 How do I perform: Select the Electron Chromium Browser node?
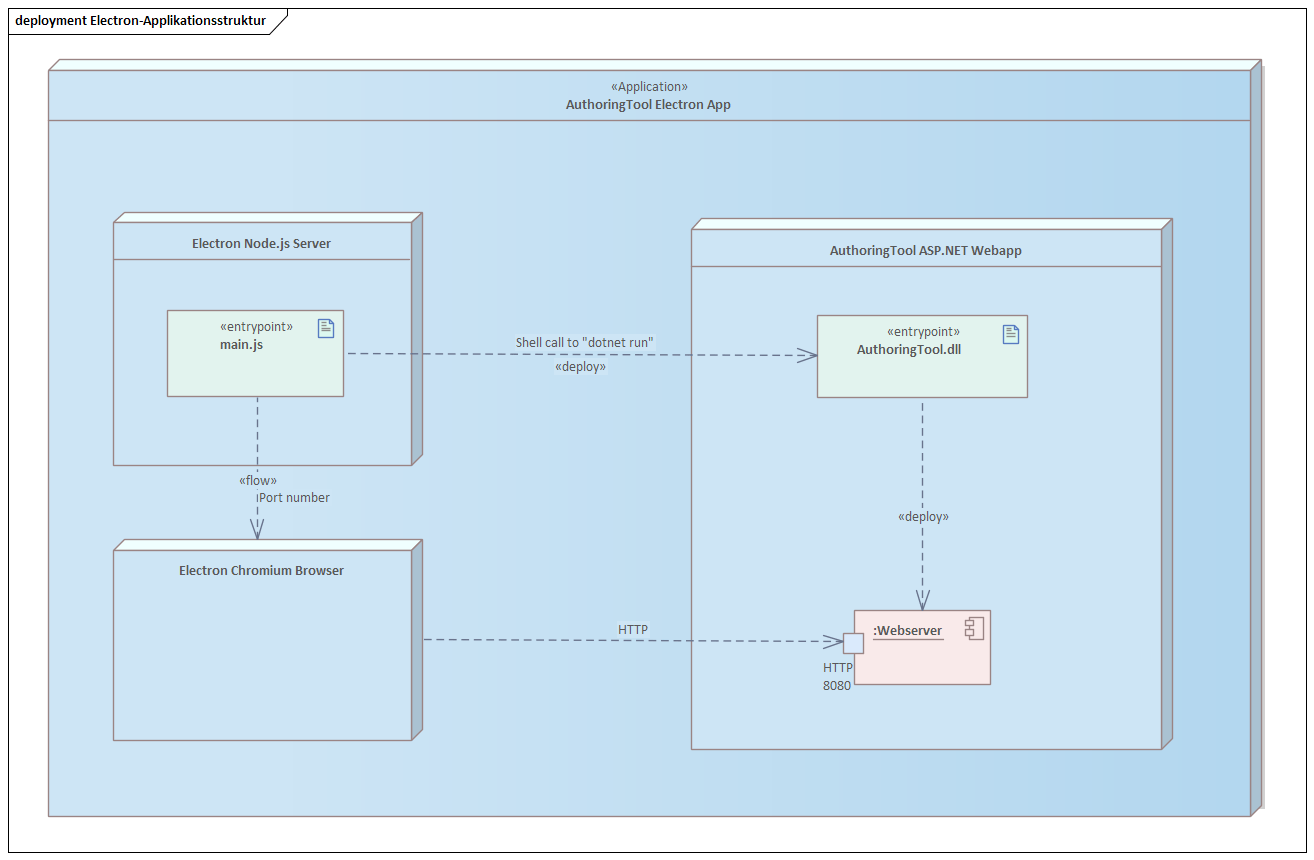(262, 660)
